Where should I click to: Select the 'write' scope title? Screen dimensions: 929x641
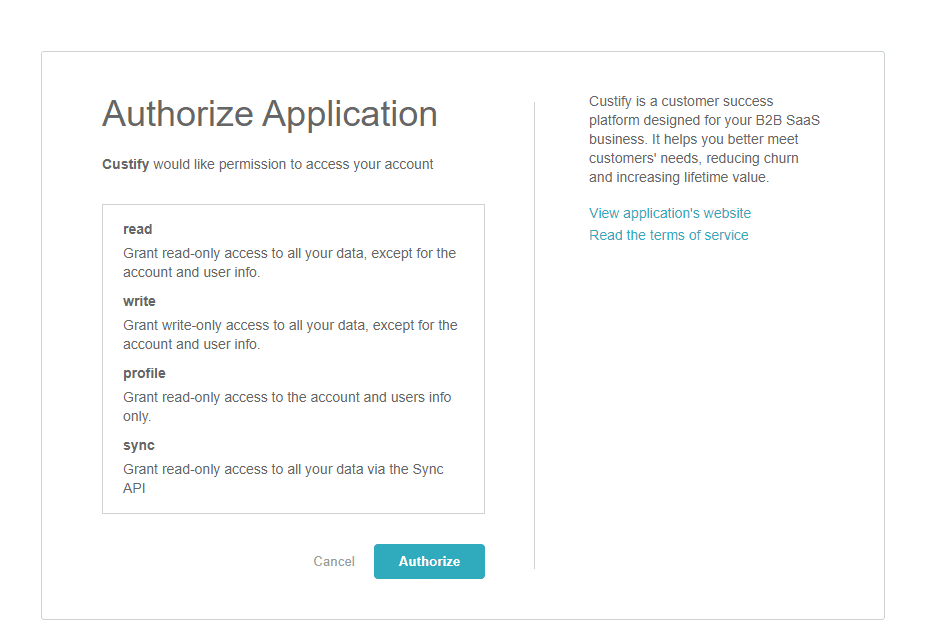(139, 301)
